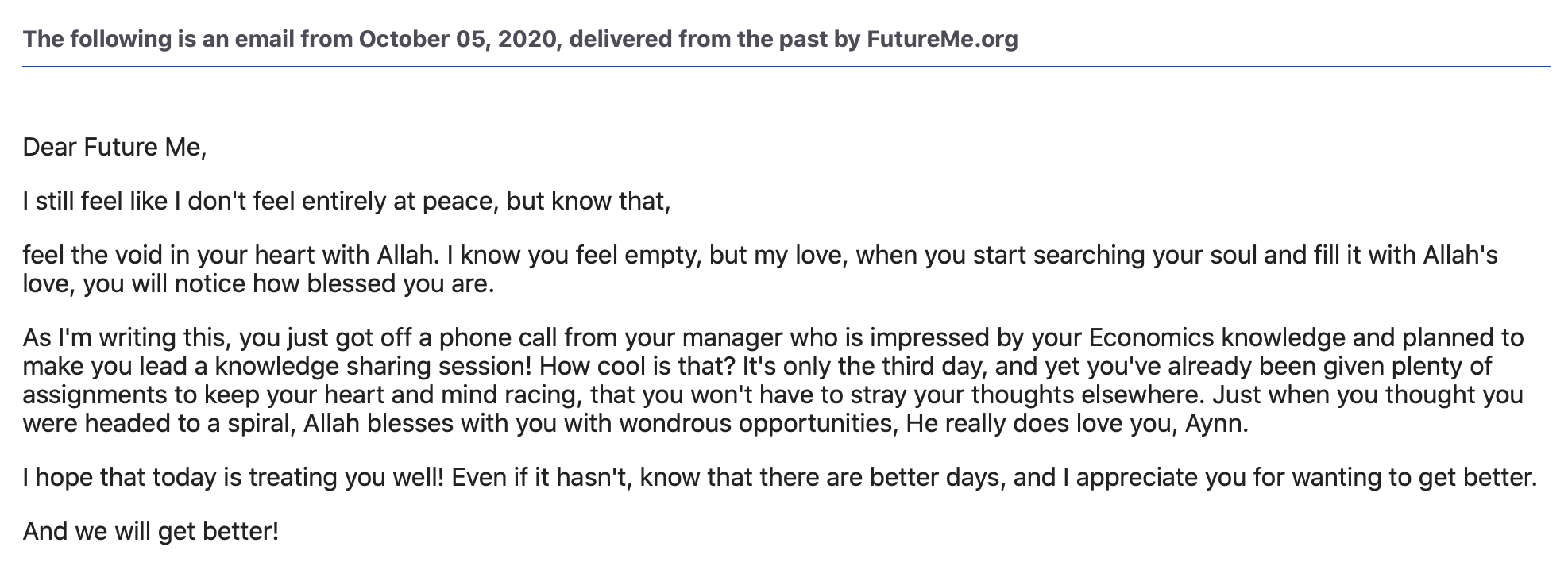Click the name 'Aynn.' ending the paragraph
The height and width of the screenshot is (562, 1568).
[x=1217, y=423]
